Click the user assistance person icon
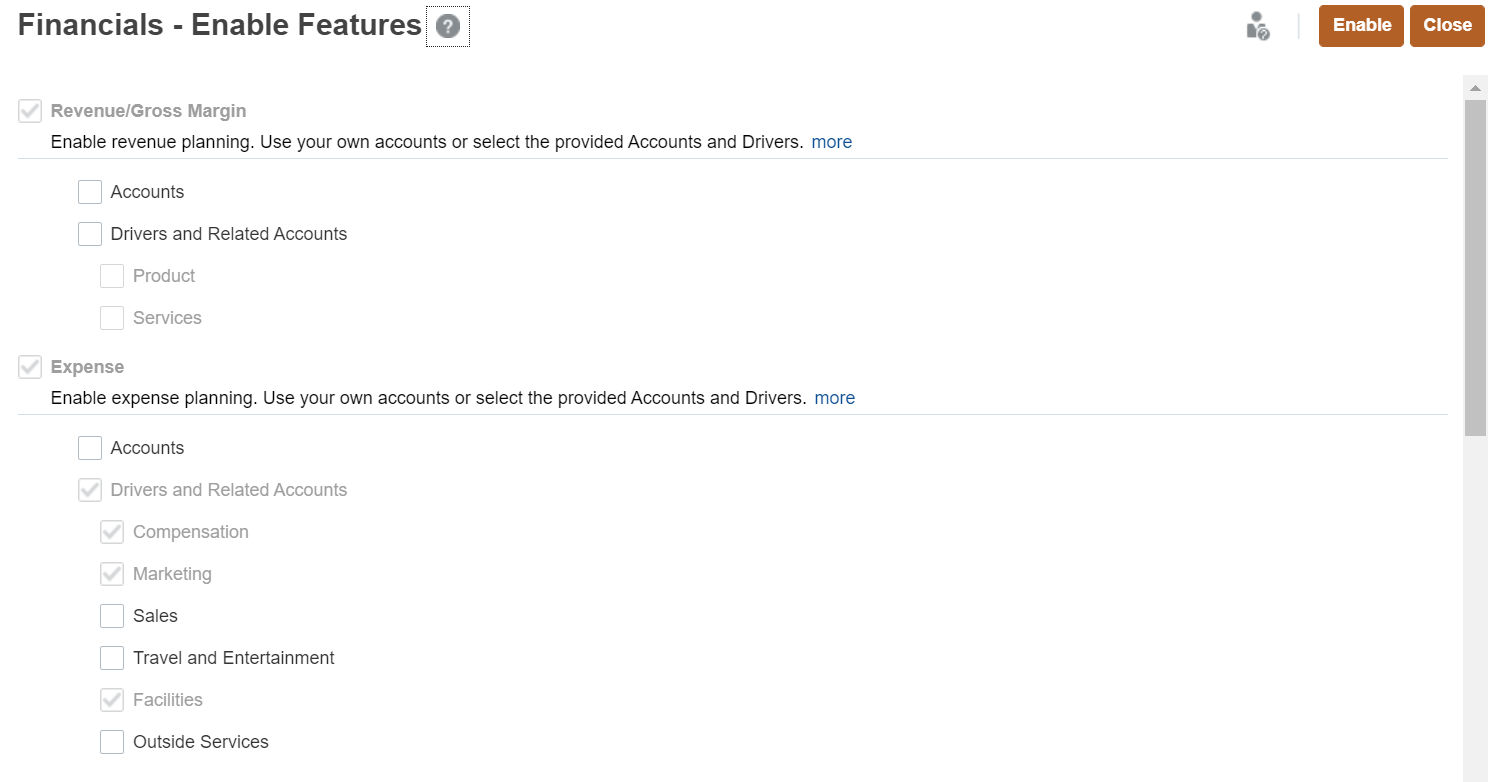Image resolution: width=1494 pixels, height=782 pixels. pyautogui.click(x=1256, y=26)
